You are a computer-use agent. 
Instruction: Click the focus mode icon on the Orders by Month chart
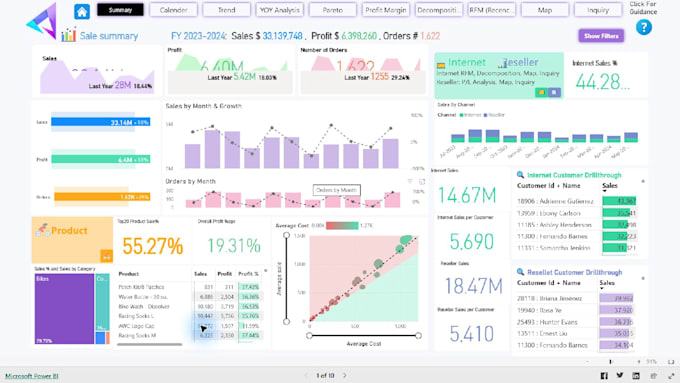pyautogui.click(x=422, y=182)
